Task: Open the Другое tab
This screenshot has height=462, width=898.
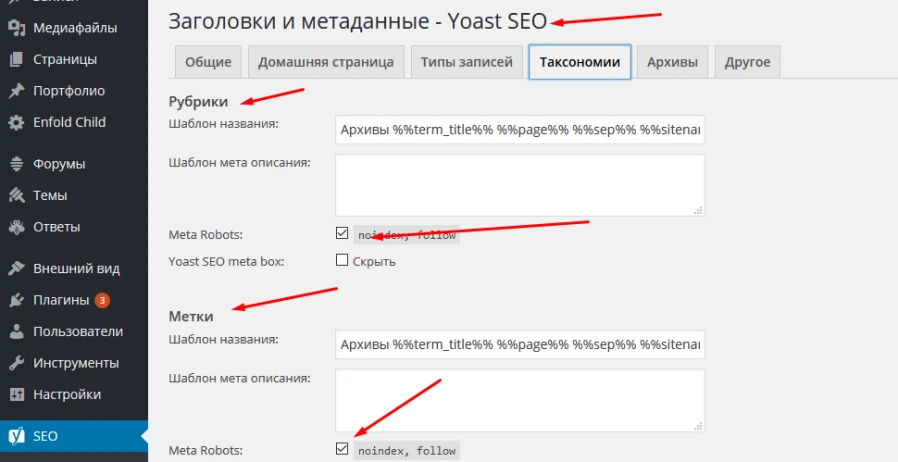Action: 747,62
